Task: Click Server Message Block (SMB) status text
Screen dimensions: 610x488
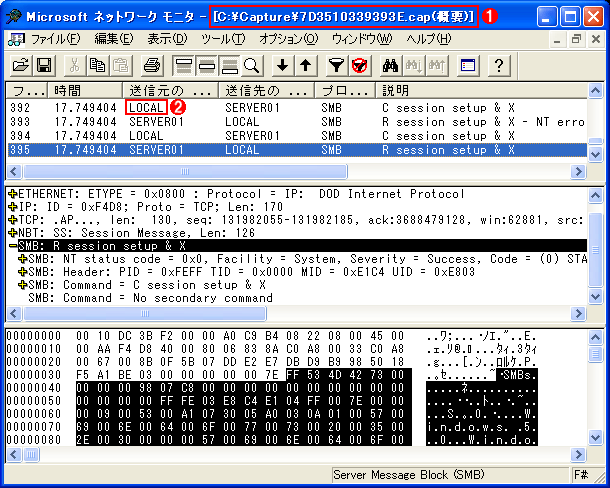Action: (408, 475)
